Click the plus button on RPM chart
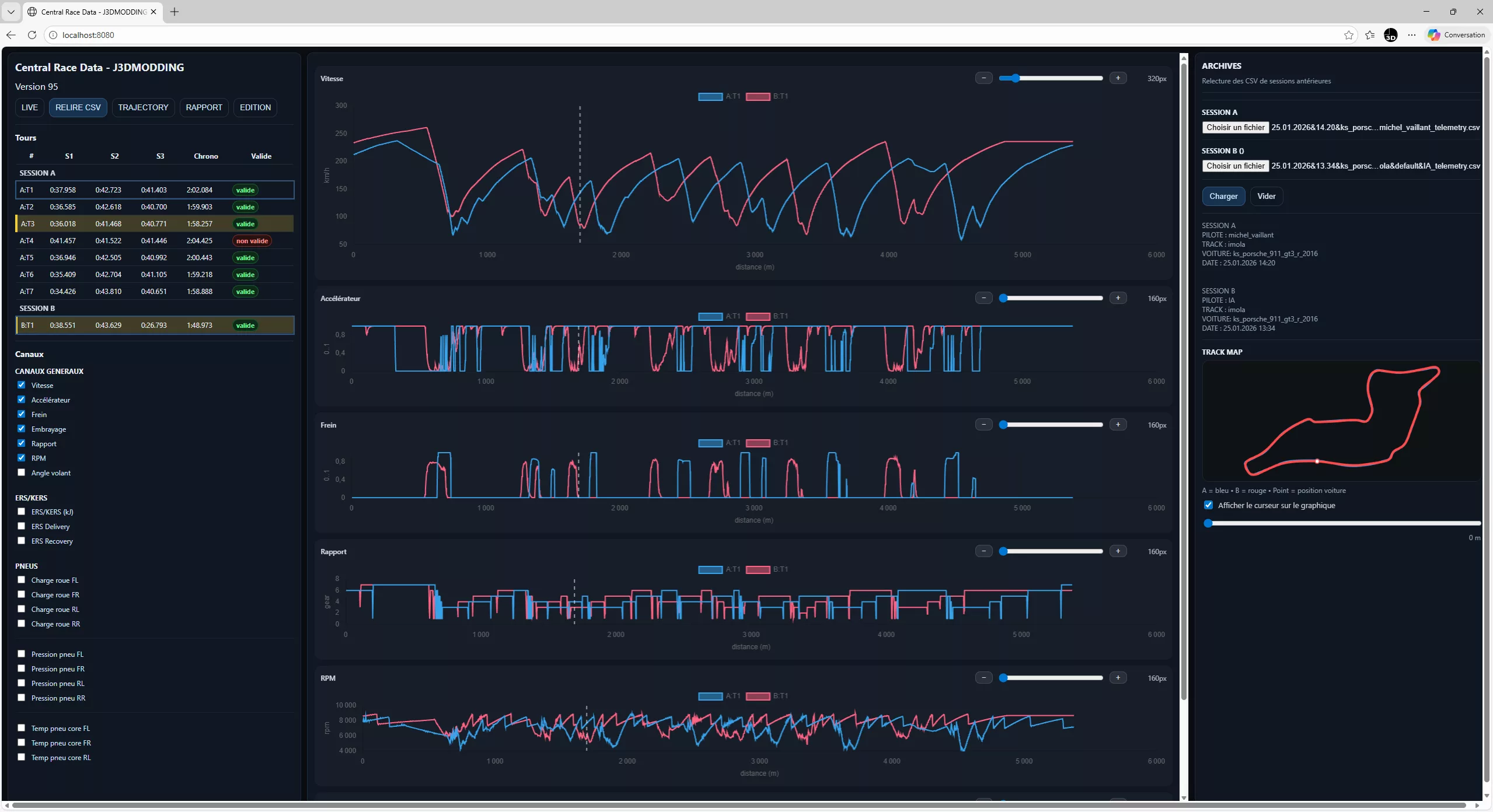 click(x=1117, y=678)
